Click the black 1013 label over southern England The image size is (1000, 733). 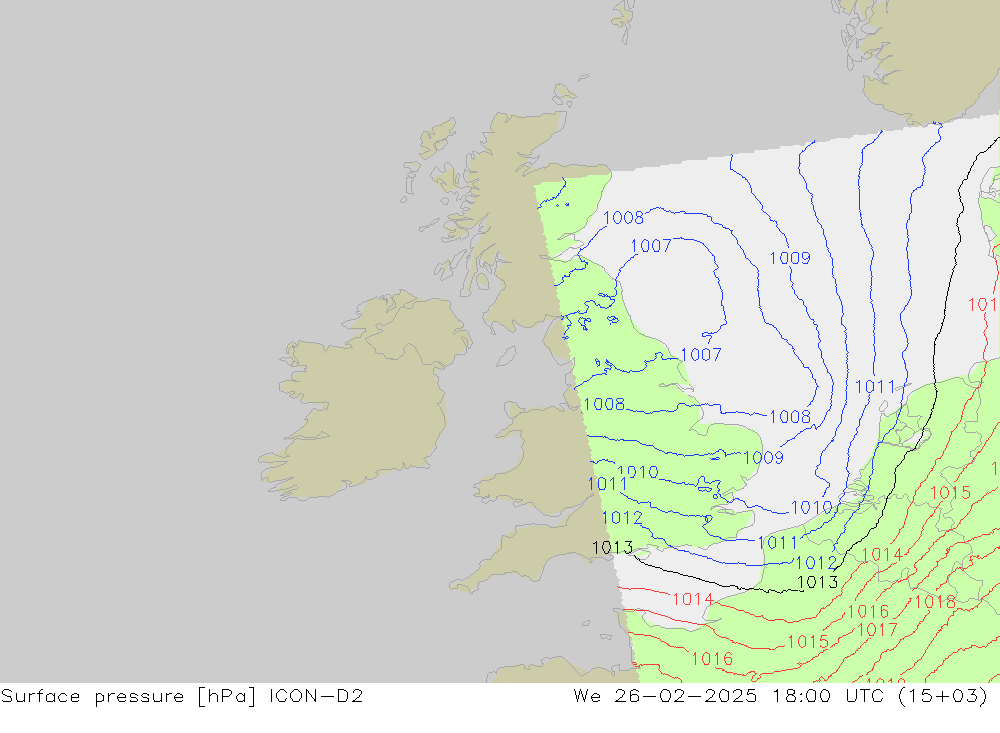(x=612, y=548)
